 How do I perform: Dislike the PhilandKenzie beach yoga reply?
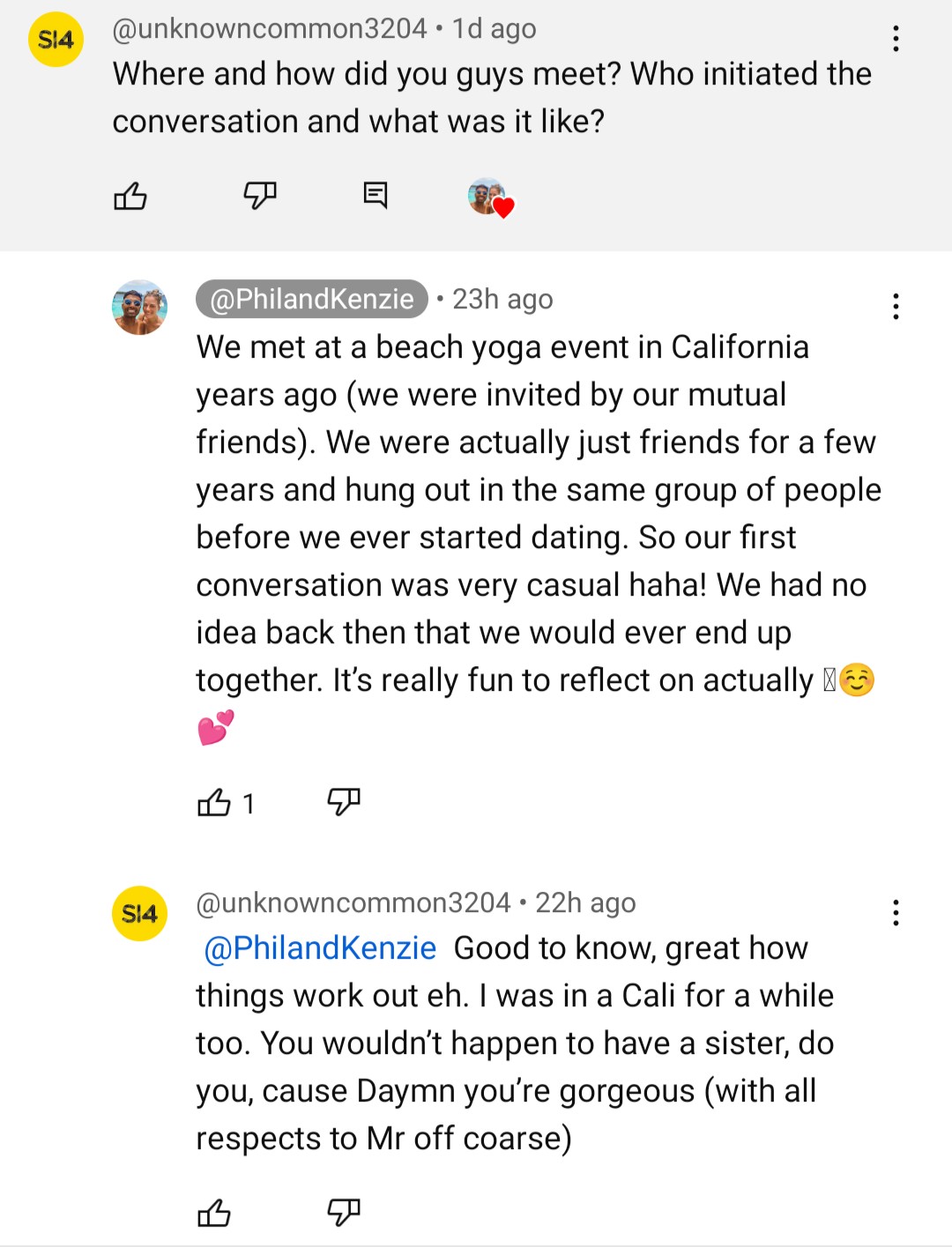coord(344,802)
